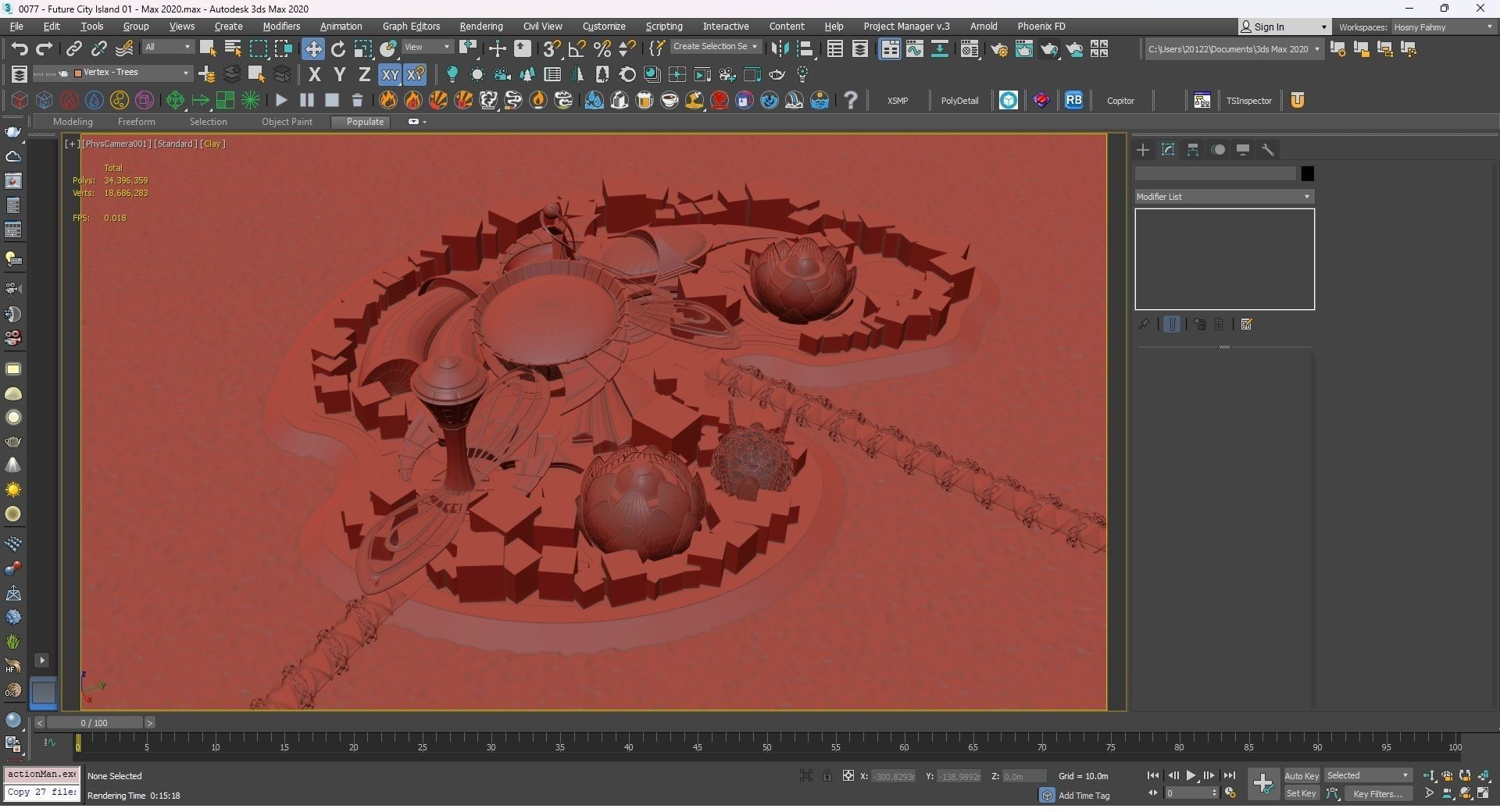The height and width of the screenshot is (812, 1500).
Task: Click the black object color swatch
Action: (1307, 173)
